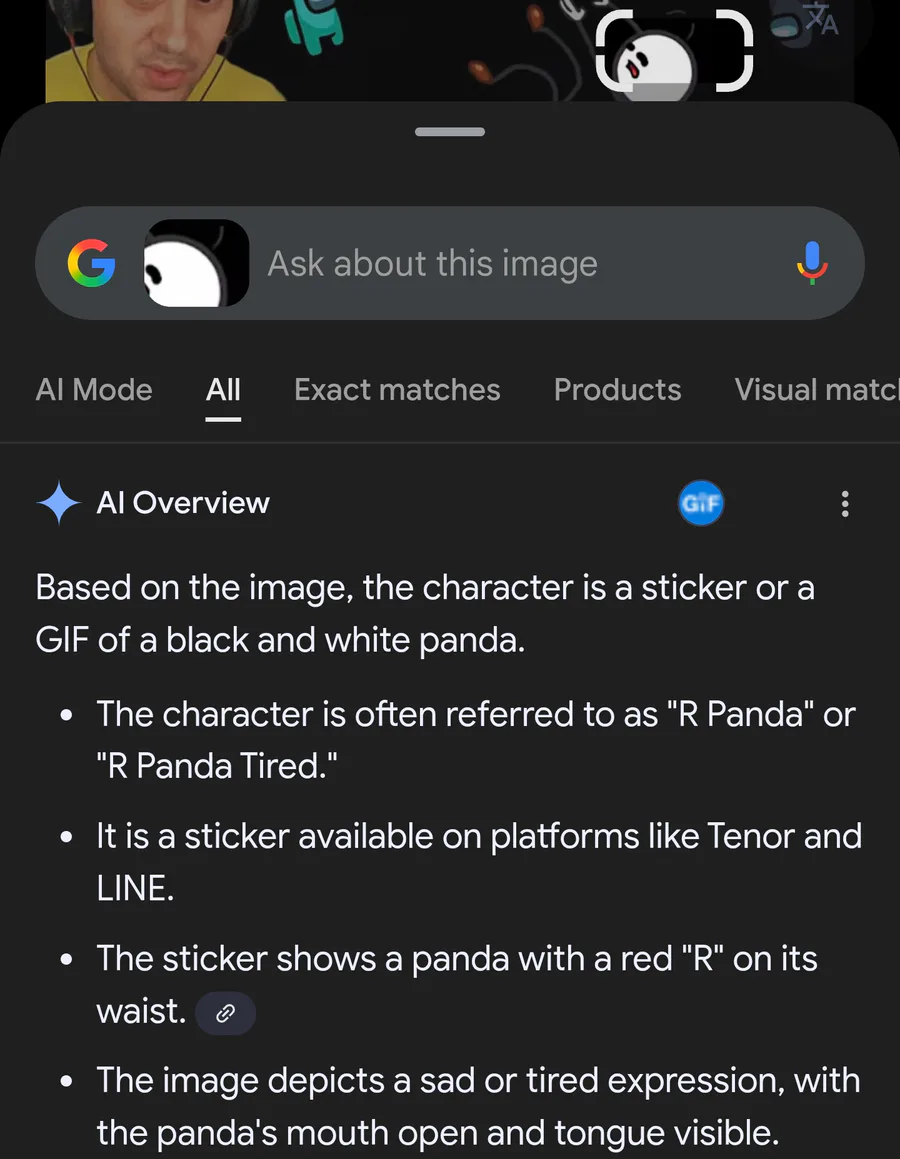Go to the Products tab
The image size is (900, 1159).
point(618,390)
